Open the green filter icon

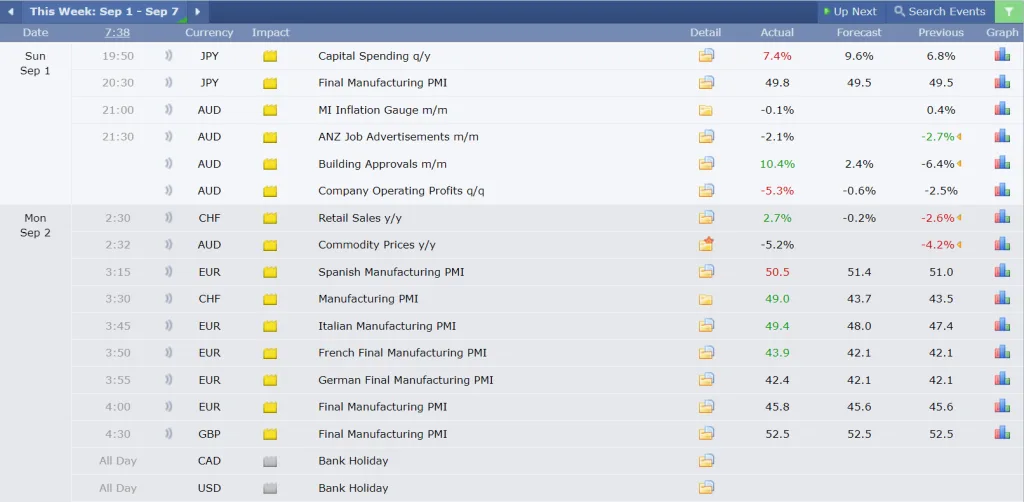click(x=1008, y=12)
